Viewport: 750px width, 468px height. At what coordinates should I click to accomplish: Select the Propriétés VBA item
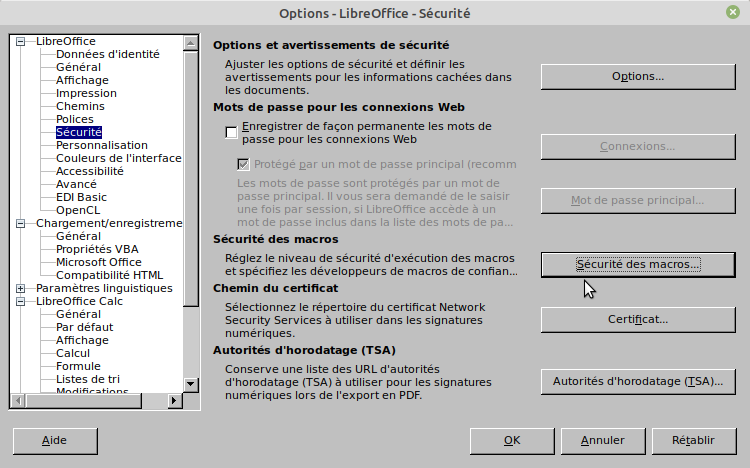tap(97, 249)
